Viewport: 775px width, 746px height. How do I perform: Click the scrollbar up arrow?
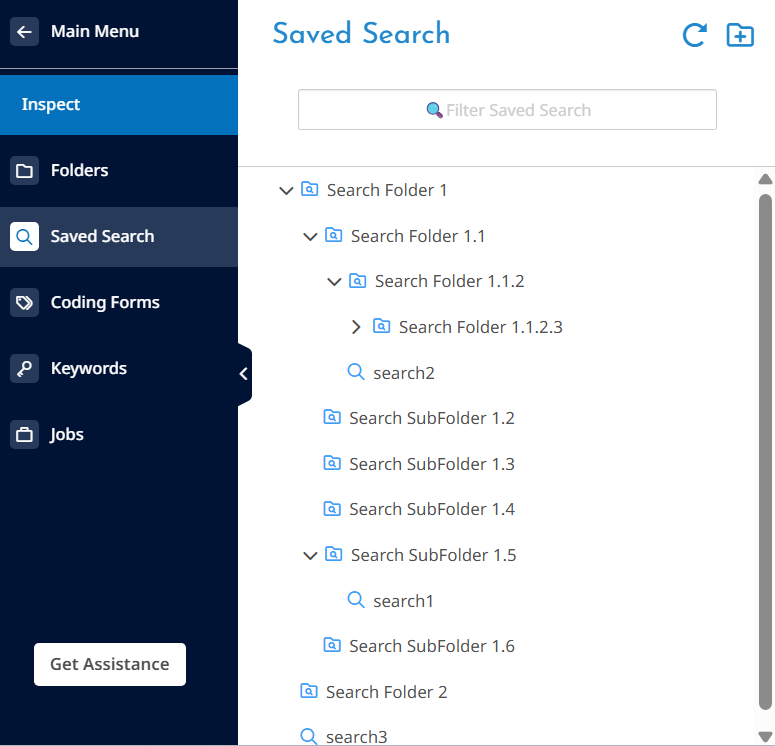pyautogui.click(x=765, y=180)
